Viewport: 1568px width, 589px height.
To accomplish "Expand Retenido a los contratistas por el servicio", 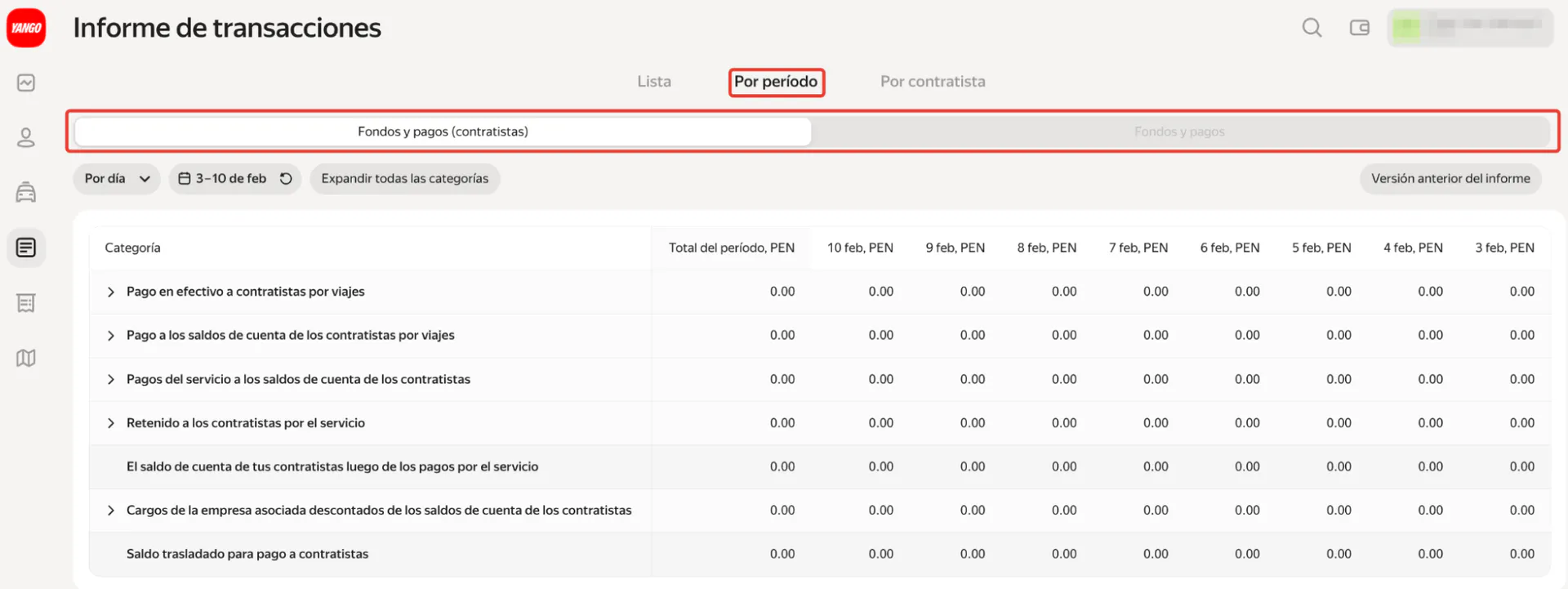I will coord(111,423).
